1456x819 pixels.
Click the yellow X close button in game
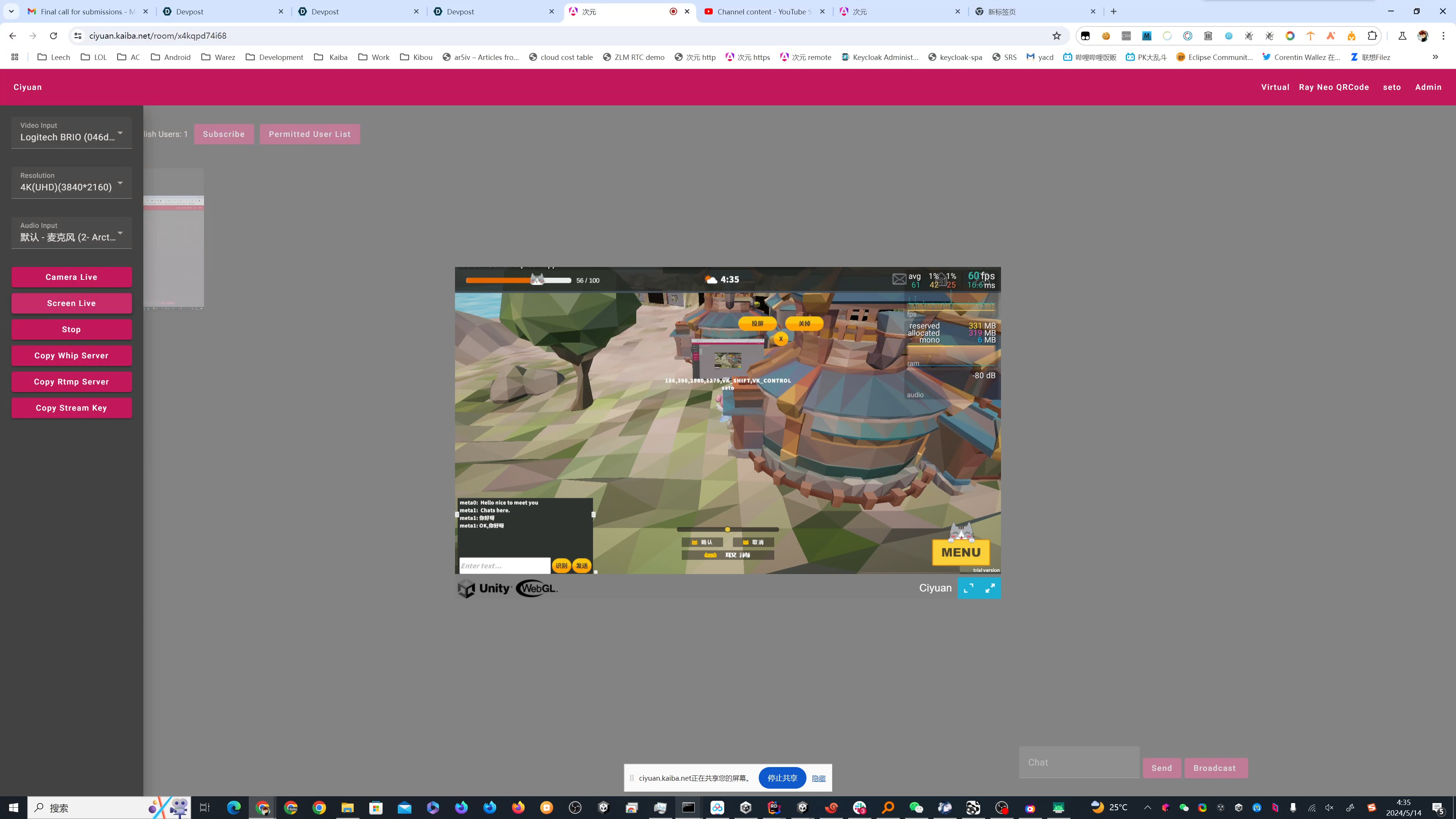[x=781, y=339]
